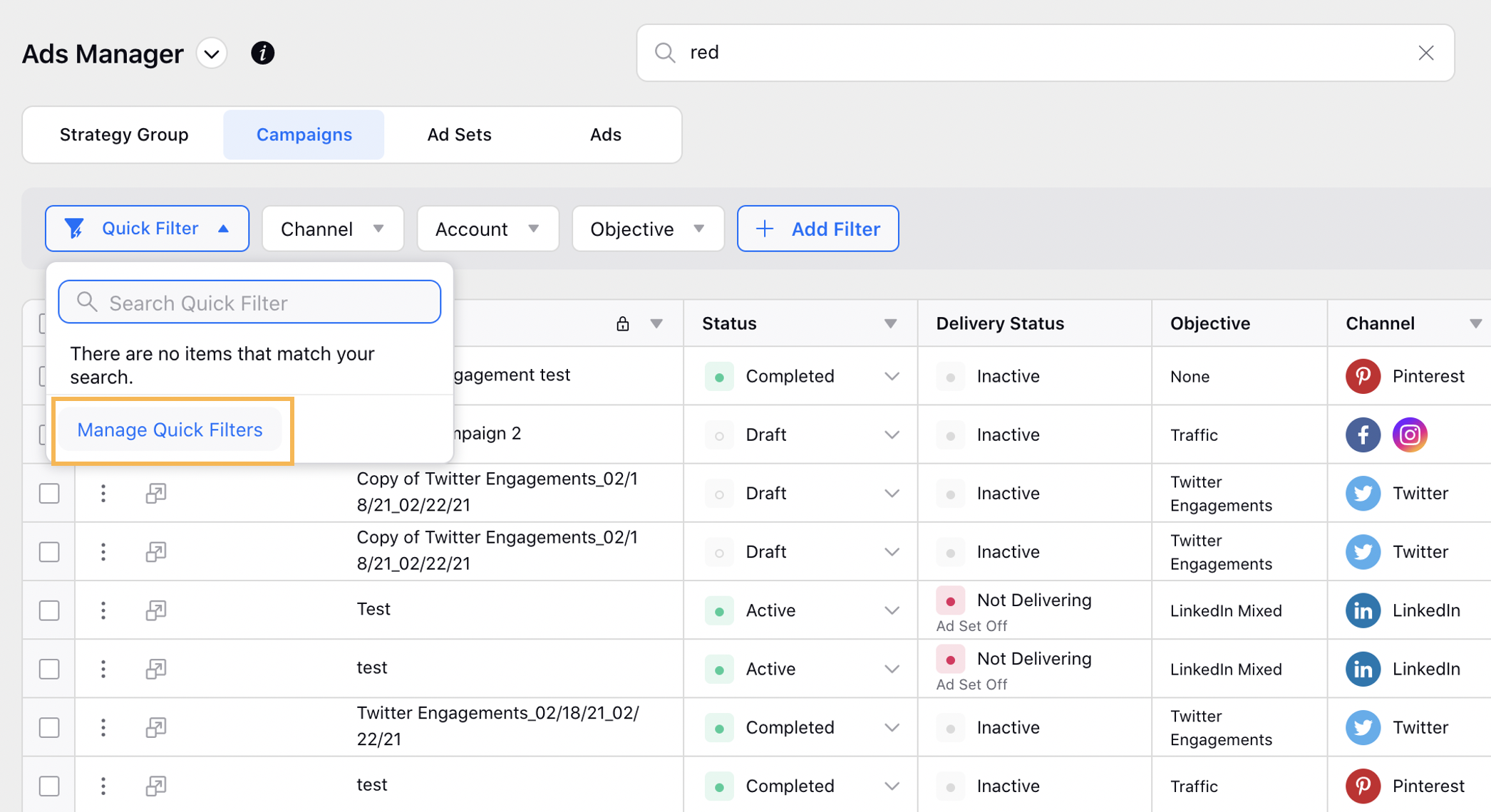Go to the Ads tab

[606, 135]
